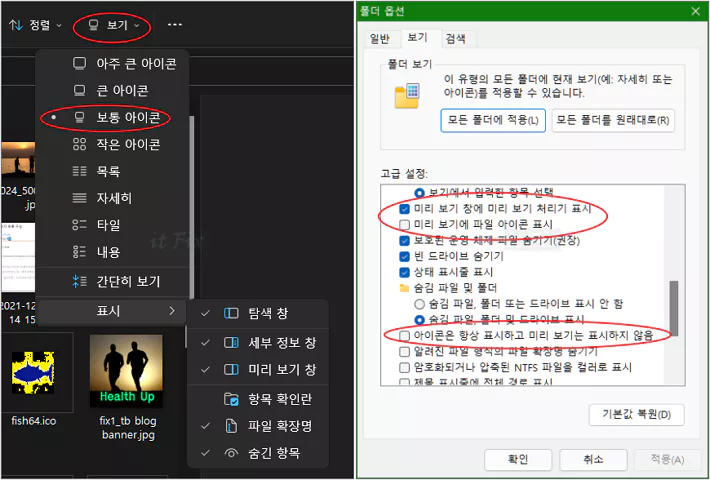Image resolution: width=710 pixels, height=480 pixels.
Task: Click the 아주 큰 아이콘 monitor icon
Action: click(79, 63)
